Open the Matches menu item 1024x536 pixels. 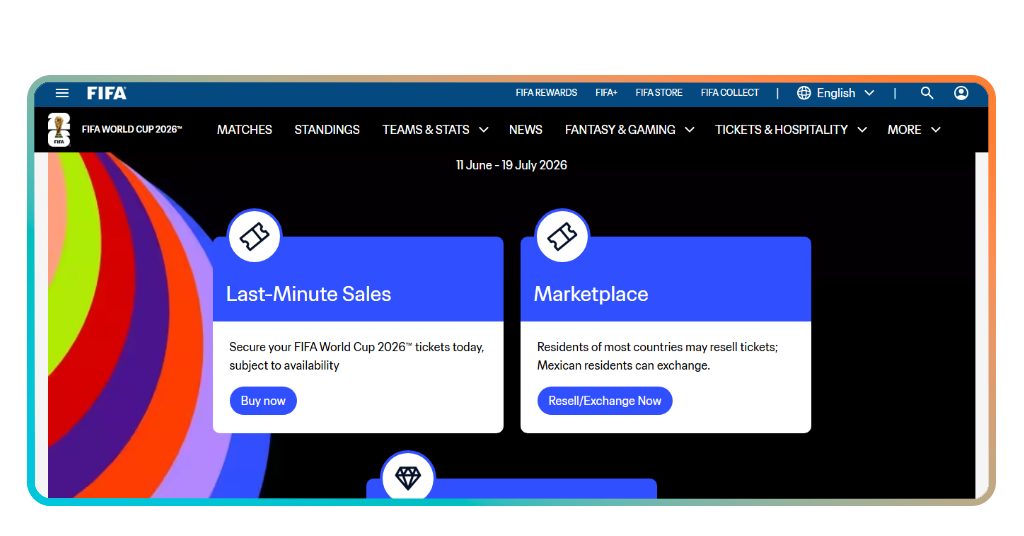[244, 130]
